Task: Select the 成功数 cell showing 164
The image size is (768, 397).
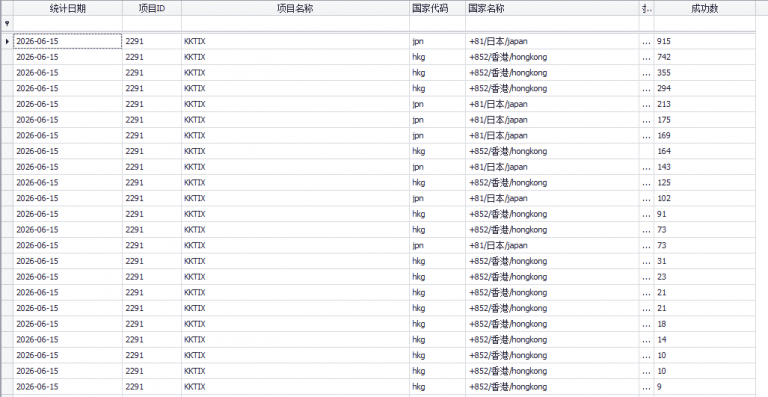Action: 704,151
